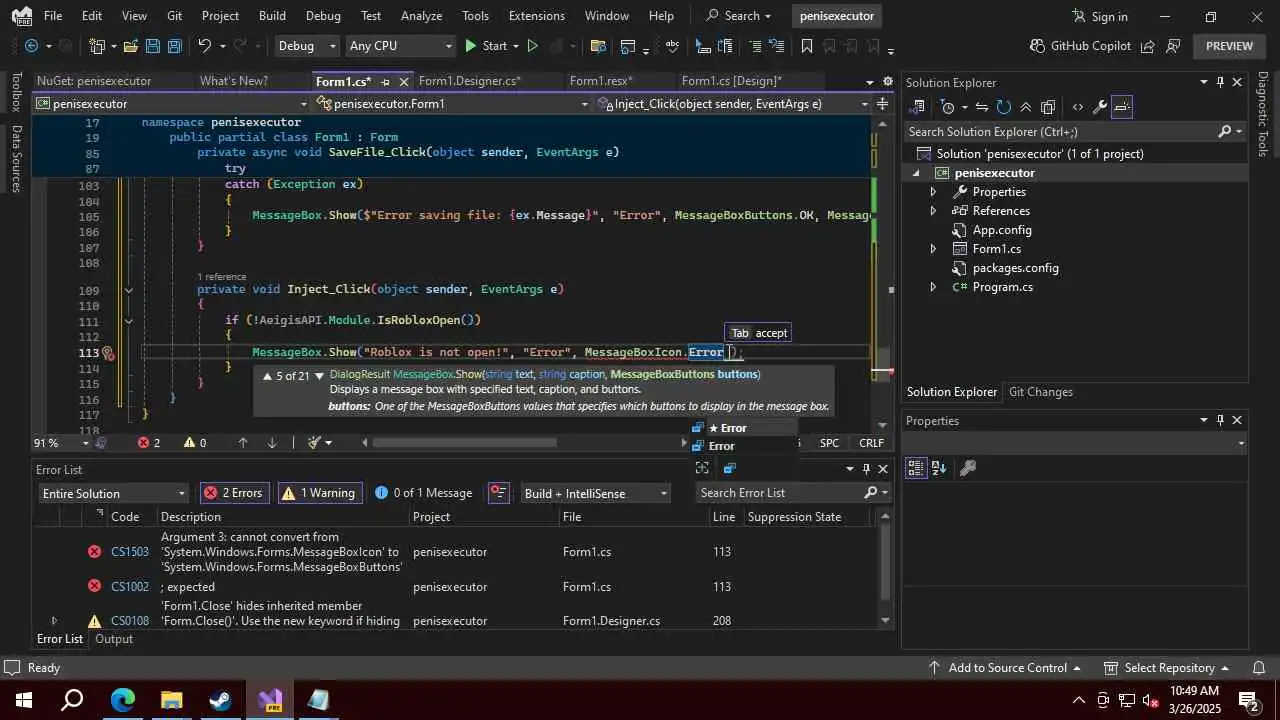Navigate backward in the editor toolbar

pyautogui.click(x=31, y=46)
